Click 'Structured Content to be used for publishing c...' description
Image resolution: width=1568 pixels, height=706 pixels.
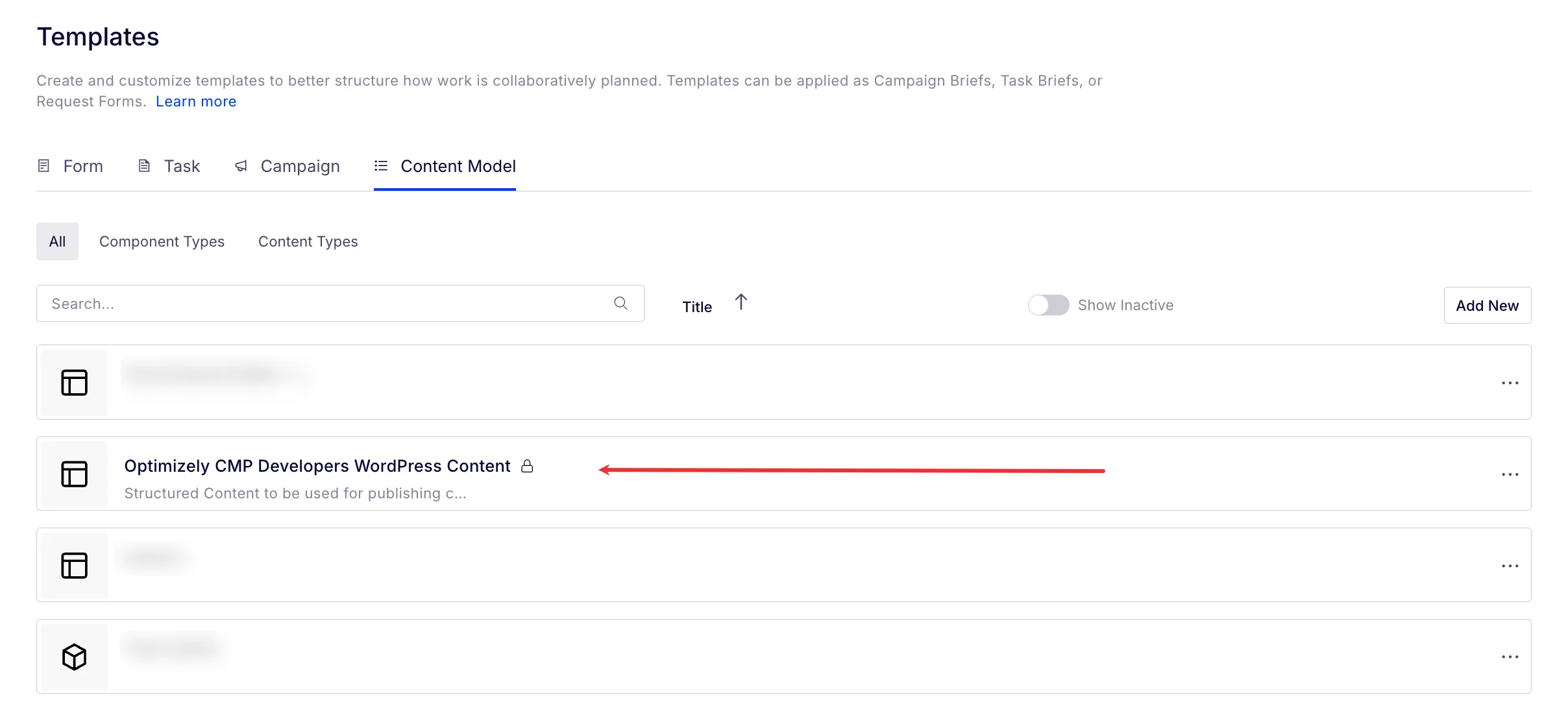tap(295, 493)
